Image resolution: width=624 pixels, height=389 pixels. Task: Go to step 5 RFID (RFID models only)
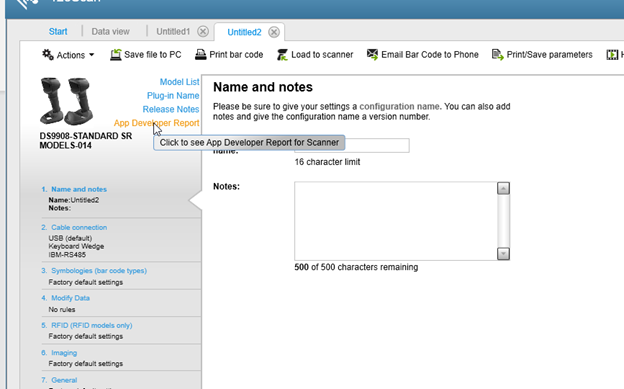pyautogui.click(x=92, y=325)
